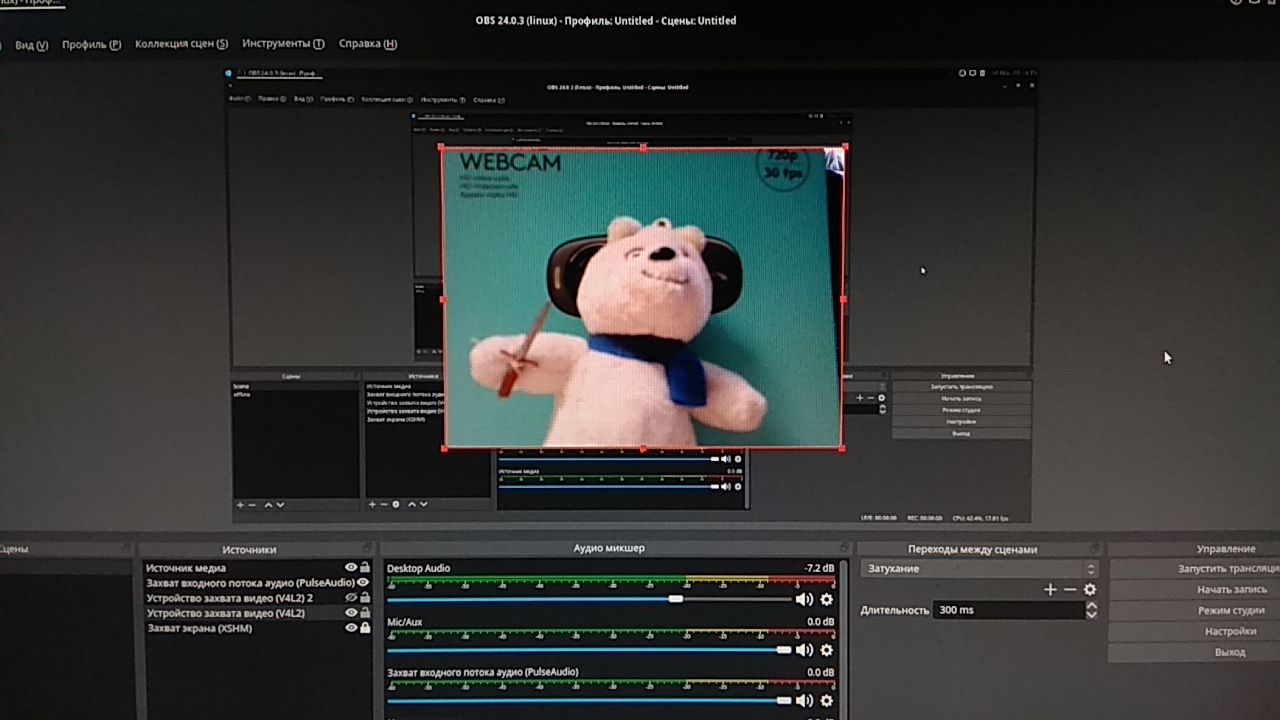Screen dimensions: 1280x720
Task: Open the Профиль menu
Action: click(91, 45)
